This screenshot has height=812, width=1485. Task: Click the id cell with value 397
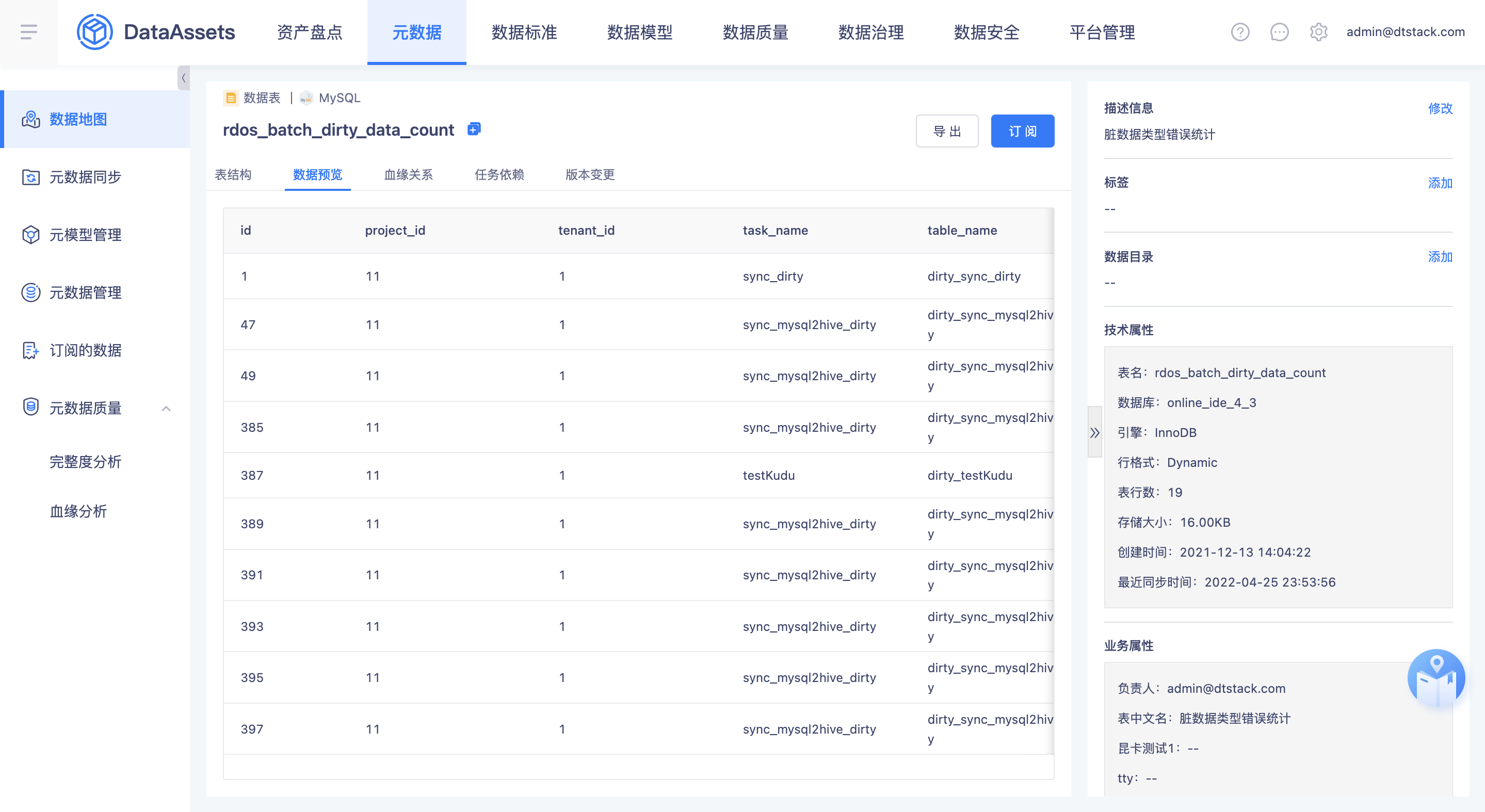pyautogui.click(x=252, y=729)
